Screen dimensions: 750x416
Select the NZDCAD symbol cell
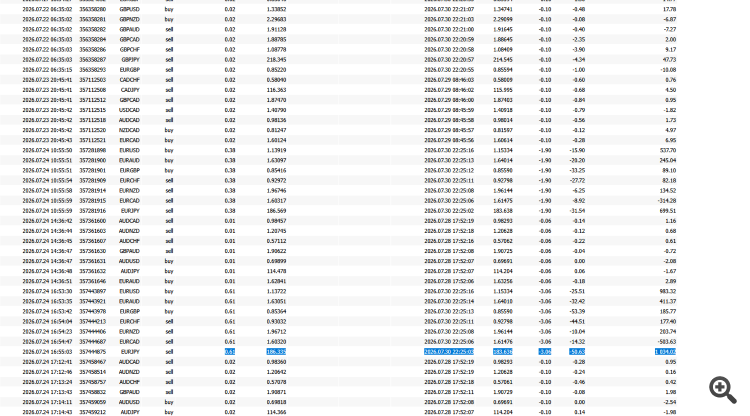click(x=129, y=130)
